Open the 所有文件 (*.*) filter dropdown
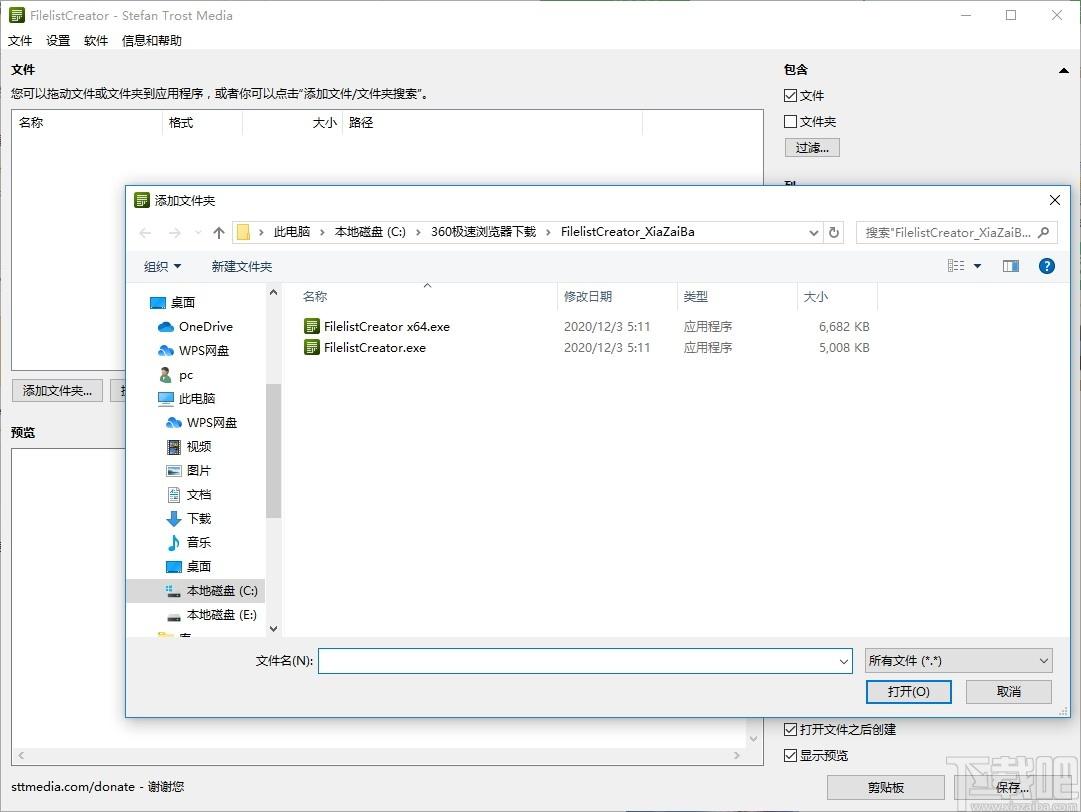1081x812 pixels. (x=958, y=661)
